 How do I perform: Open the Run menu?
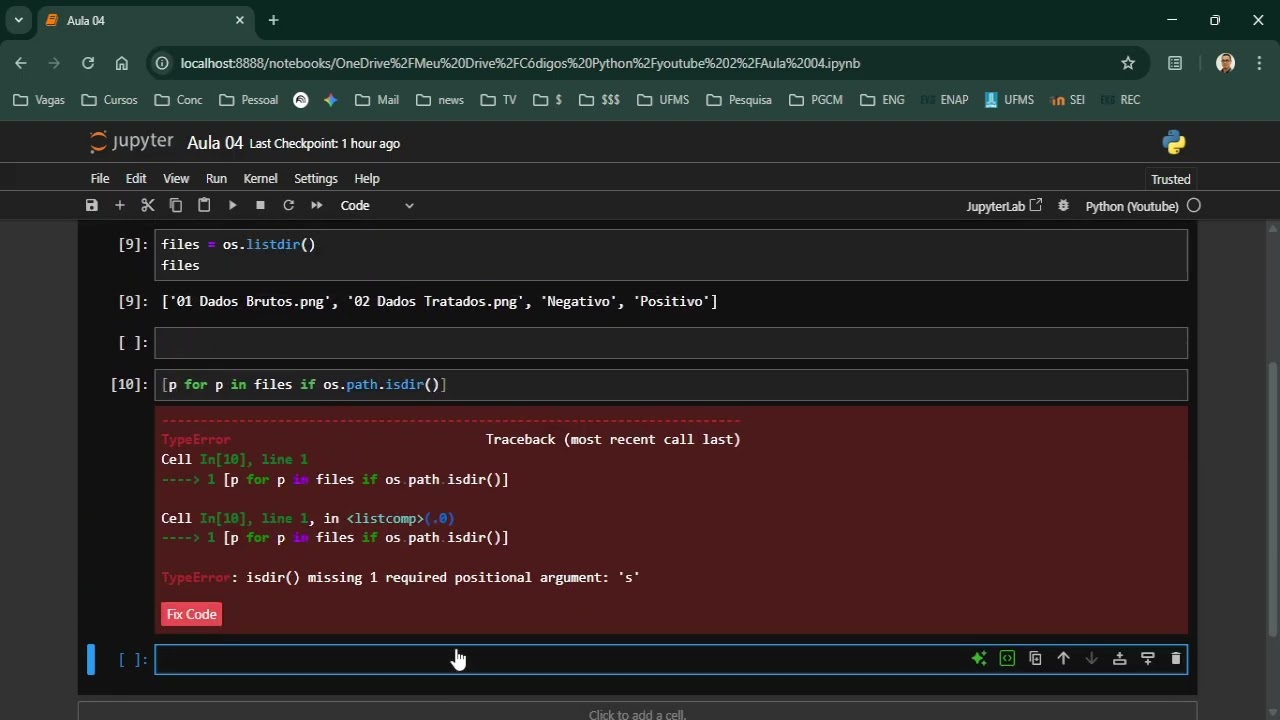(216, 178)
